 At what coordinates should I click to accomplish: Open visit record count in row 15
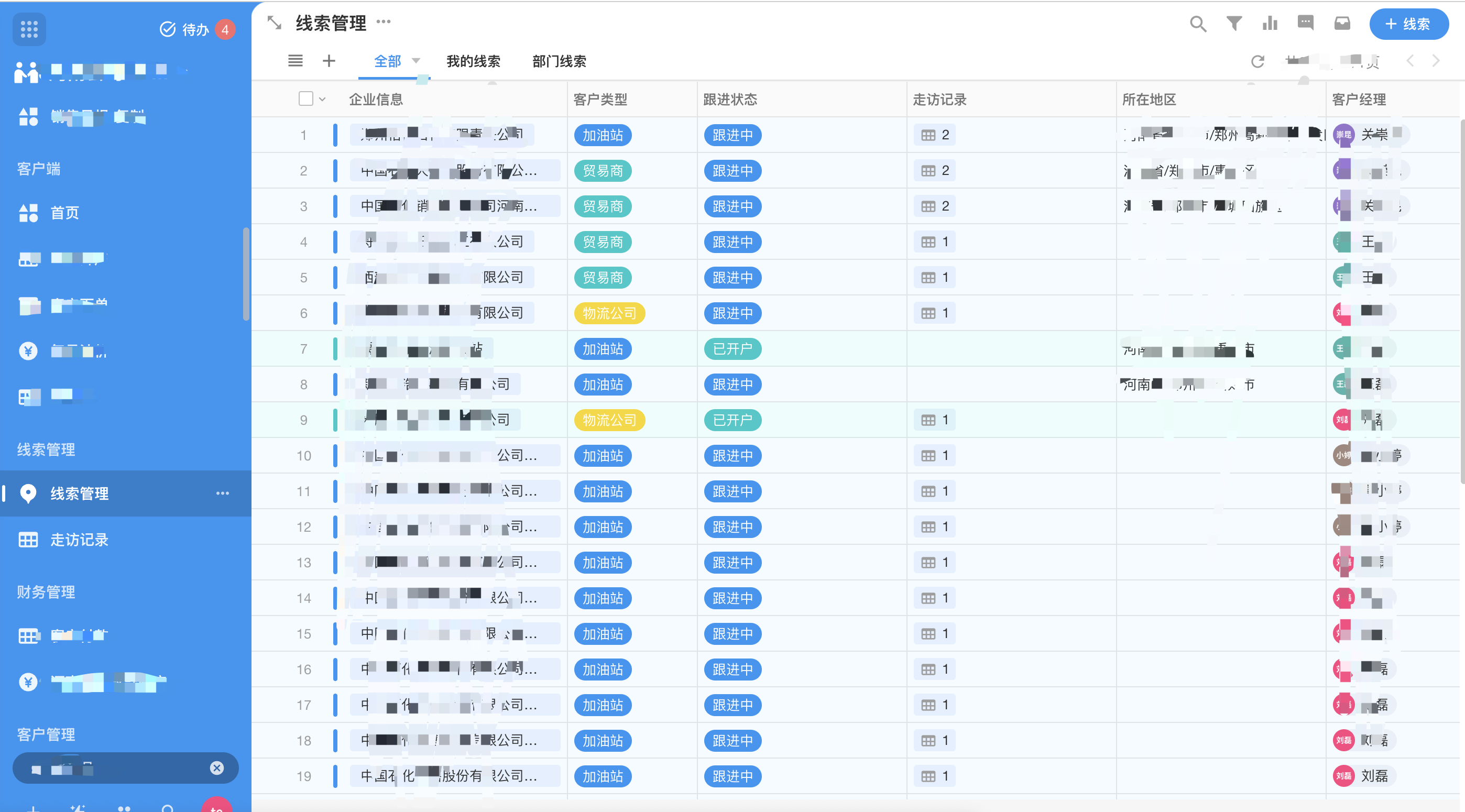(x=934, y=634)
